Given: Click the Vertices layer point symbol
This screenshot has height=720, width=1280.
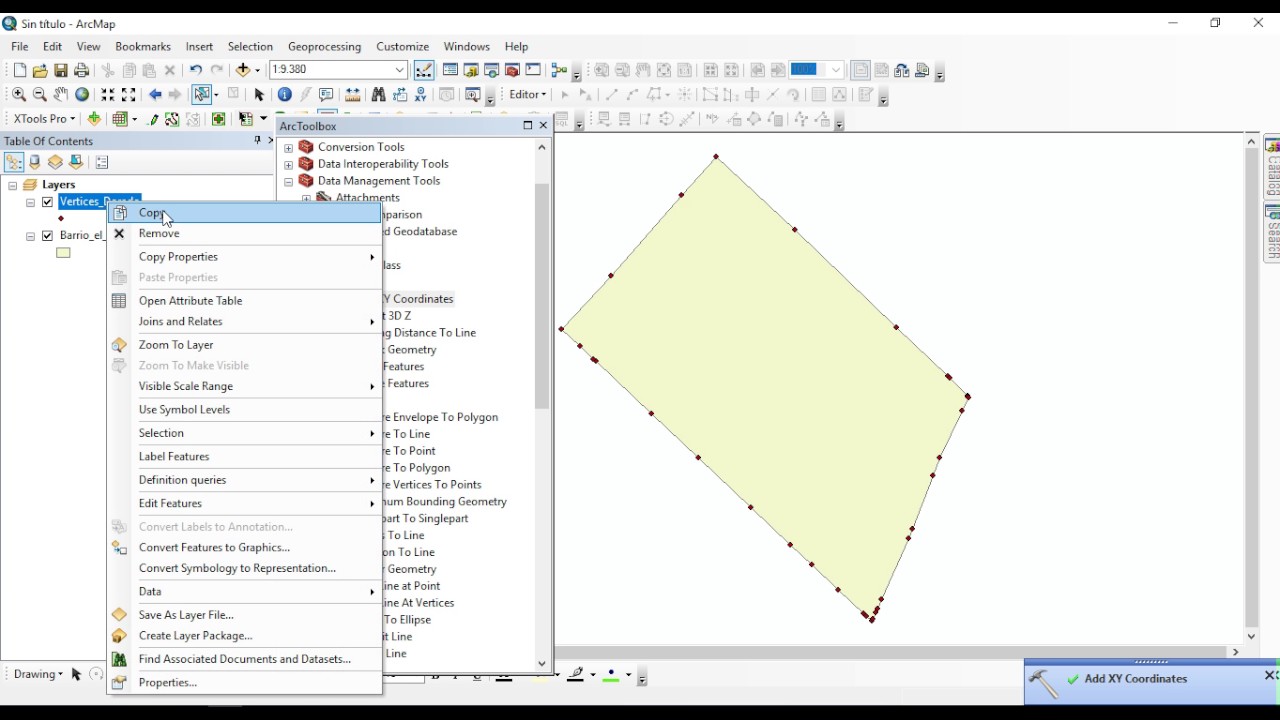Looking at the screenshot, I should (x=61, y=219).
